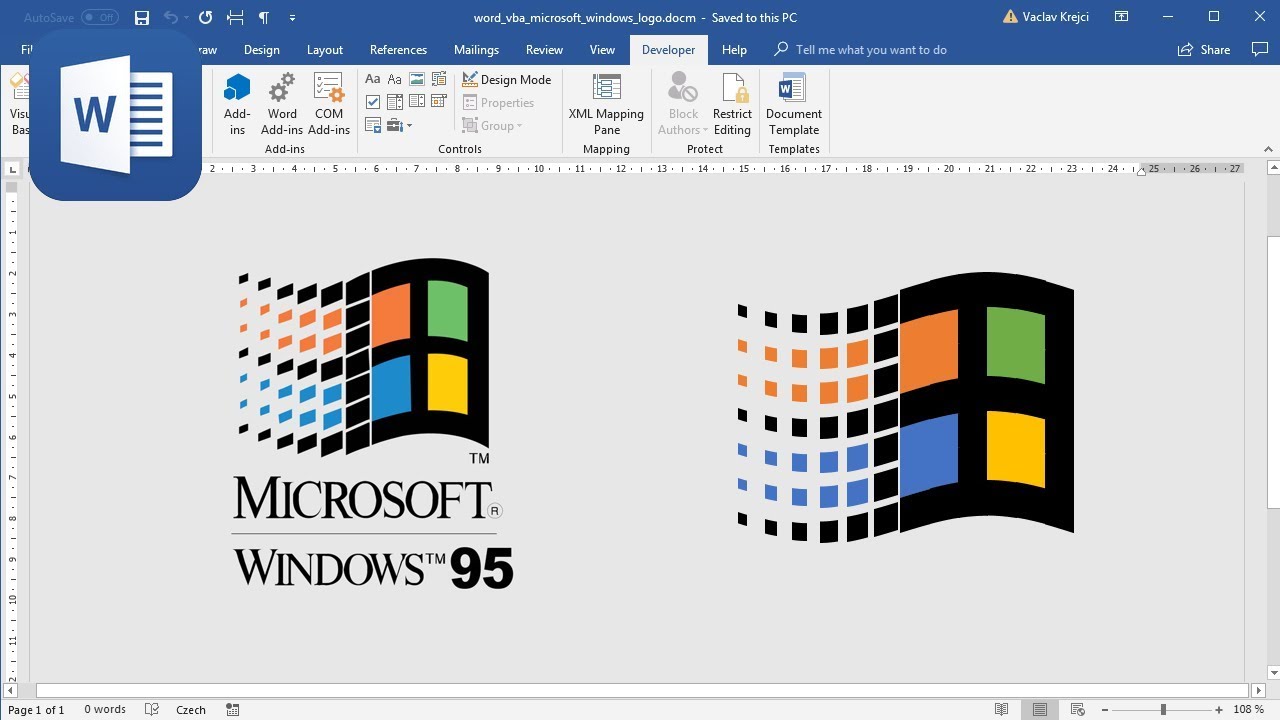Click 108 % zoom level

pos(1248,709)
